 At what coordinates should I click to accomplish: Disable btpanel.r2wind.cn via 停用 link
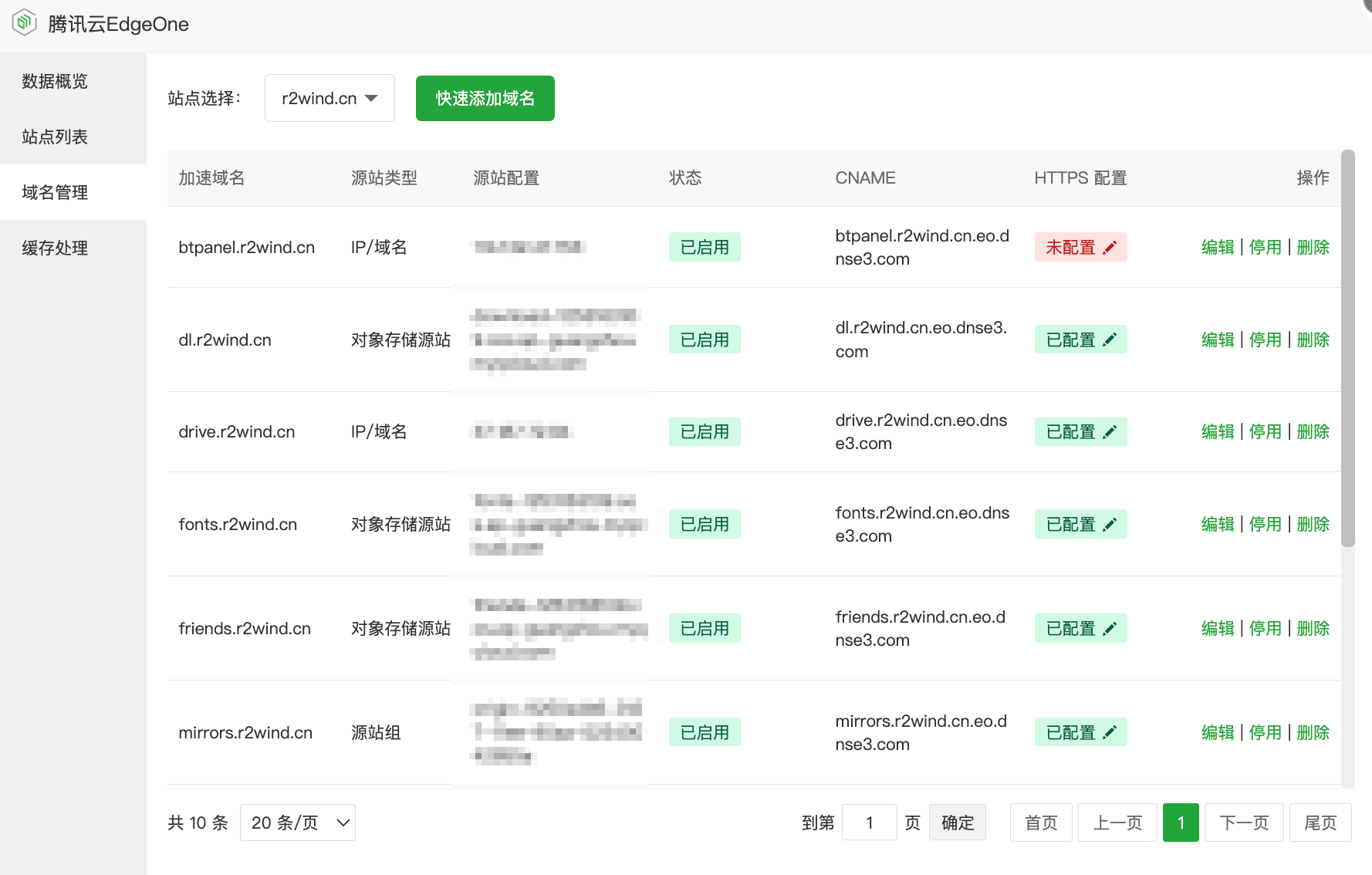1265,247
